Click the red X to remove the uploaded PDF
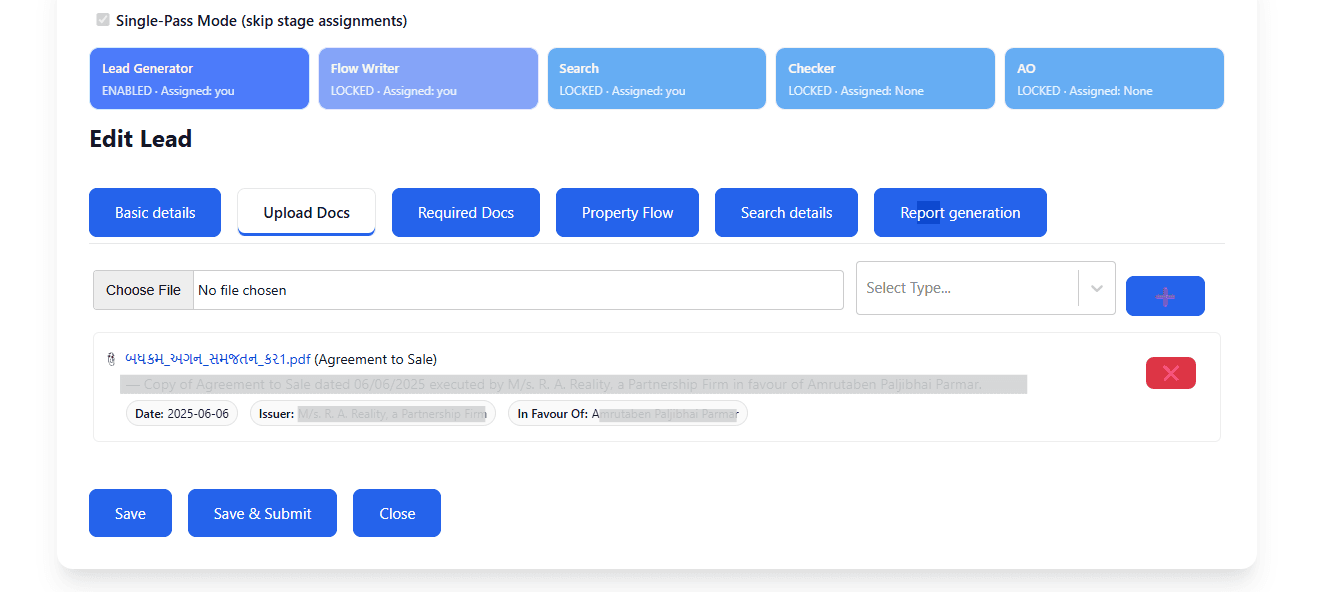Viewport: 1330px width, 592px height. click(x=1170, y=372)
